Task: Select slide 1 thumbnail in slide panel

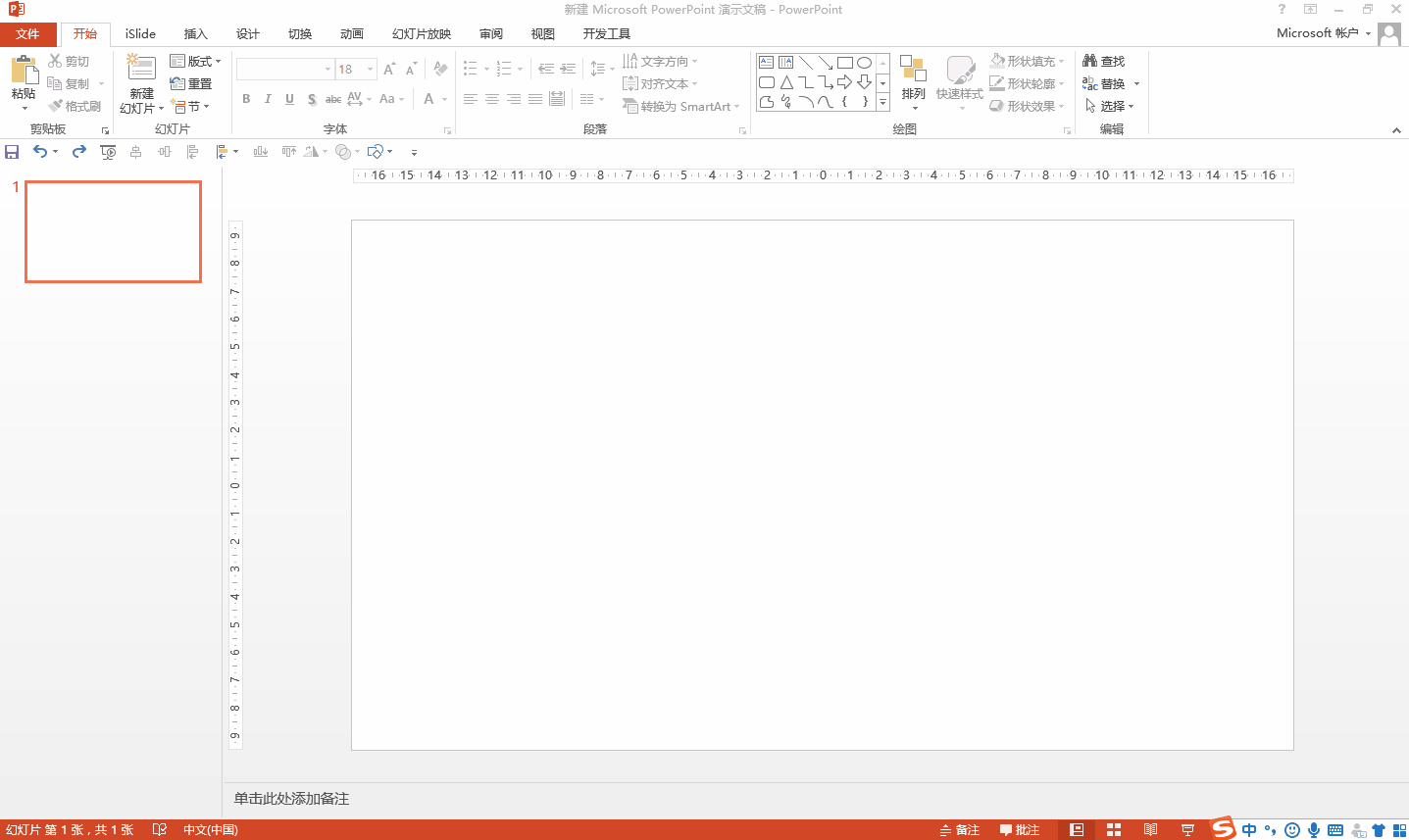Action: click(113, 231)
